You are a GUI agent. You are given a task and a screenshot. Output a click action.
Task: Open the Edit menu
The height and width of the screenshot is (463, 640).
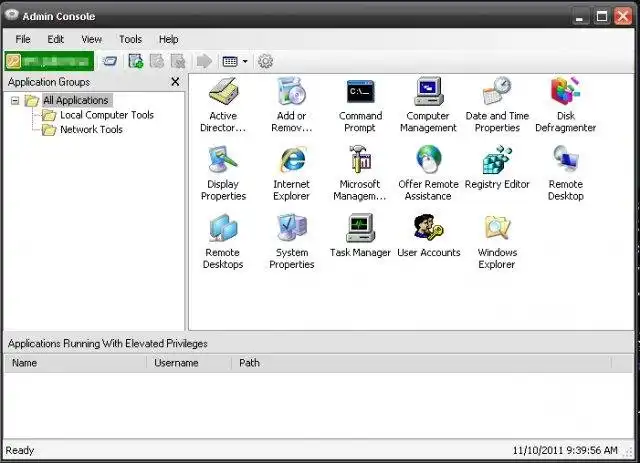(56, 39)
